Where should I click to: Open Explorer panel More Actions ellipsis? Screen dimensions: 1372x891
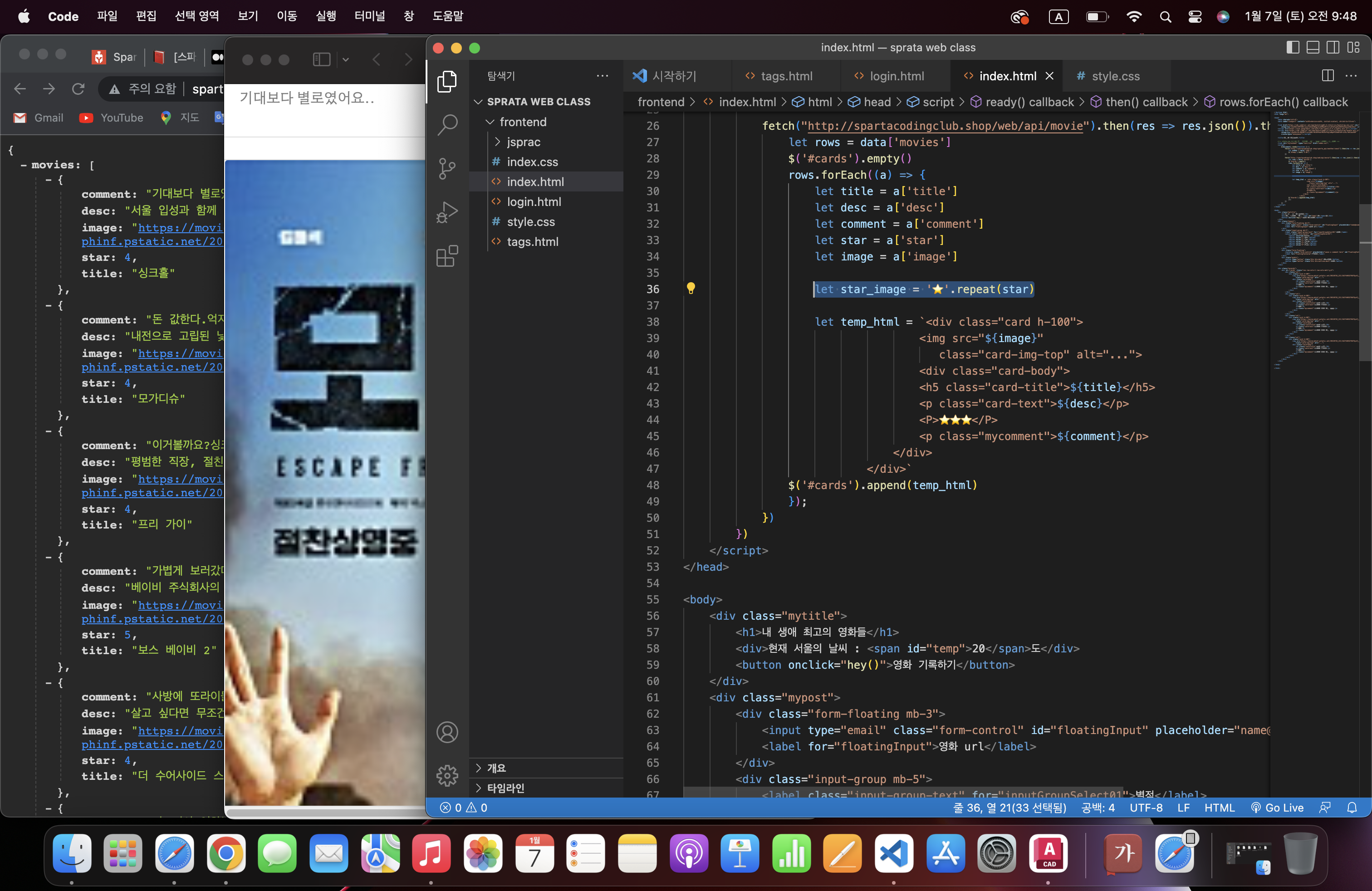coord(603,75)
